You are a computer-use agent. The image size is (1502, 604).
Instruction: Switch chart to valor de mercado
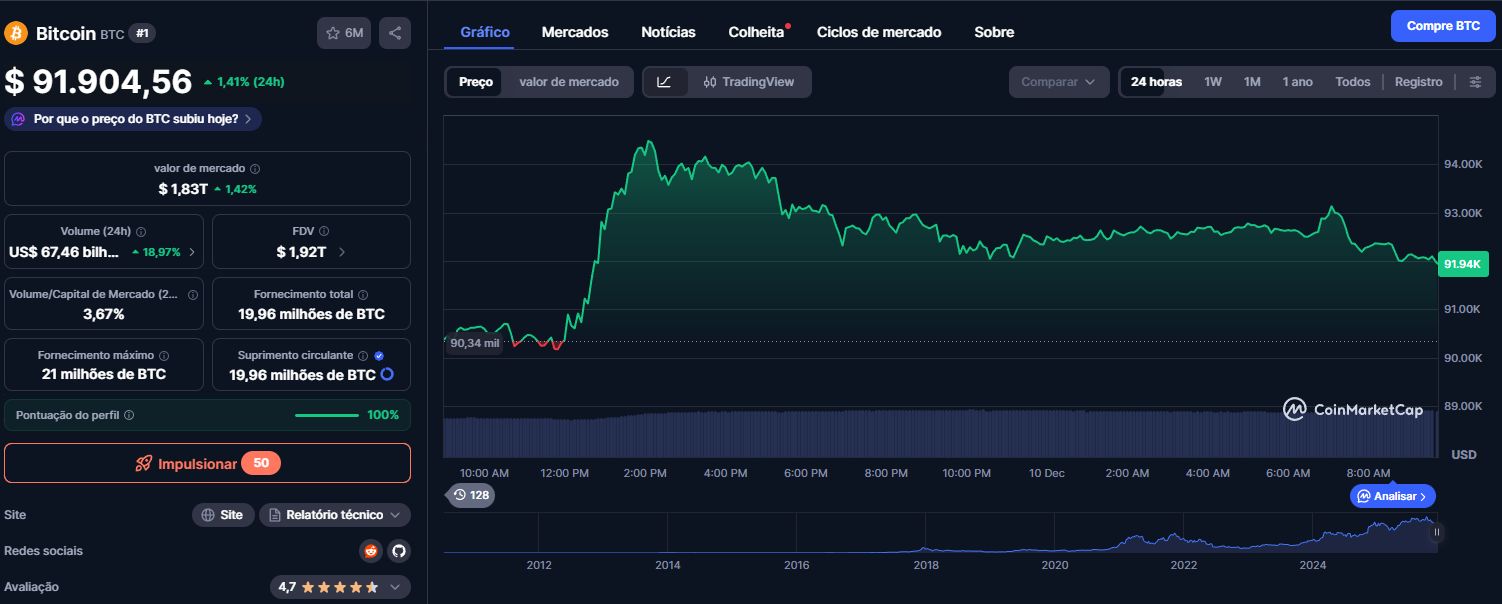tap(568, 81)
